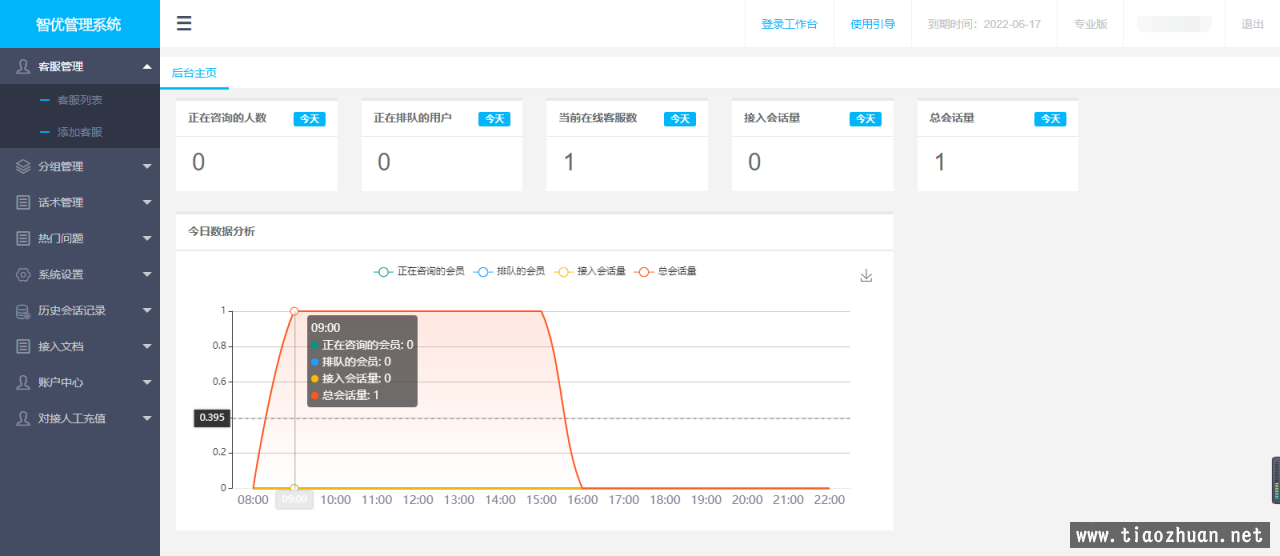
Task: Click the 系统设置 gear icon
Action: click(x=23, y=274)
